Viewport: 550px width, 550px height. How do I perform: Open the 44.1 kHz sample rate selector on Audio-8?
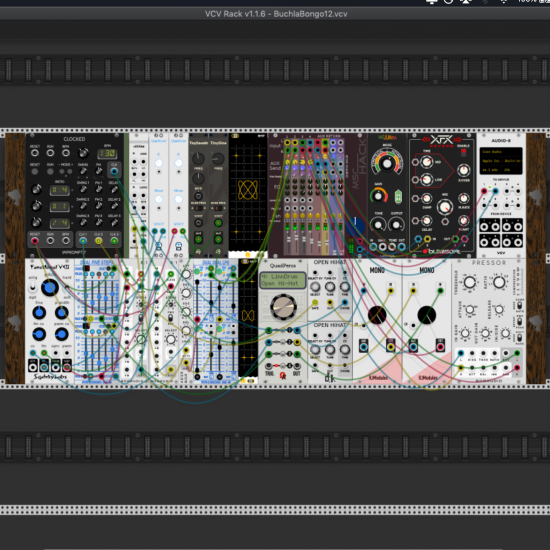click(490, 170)
